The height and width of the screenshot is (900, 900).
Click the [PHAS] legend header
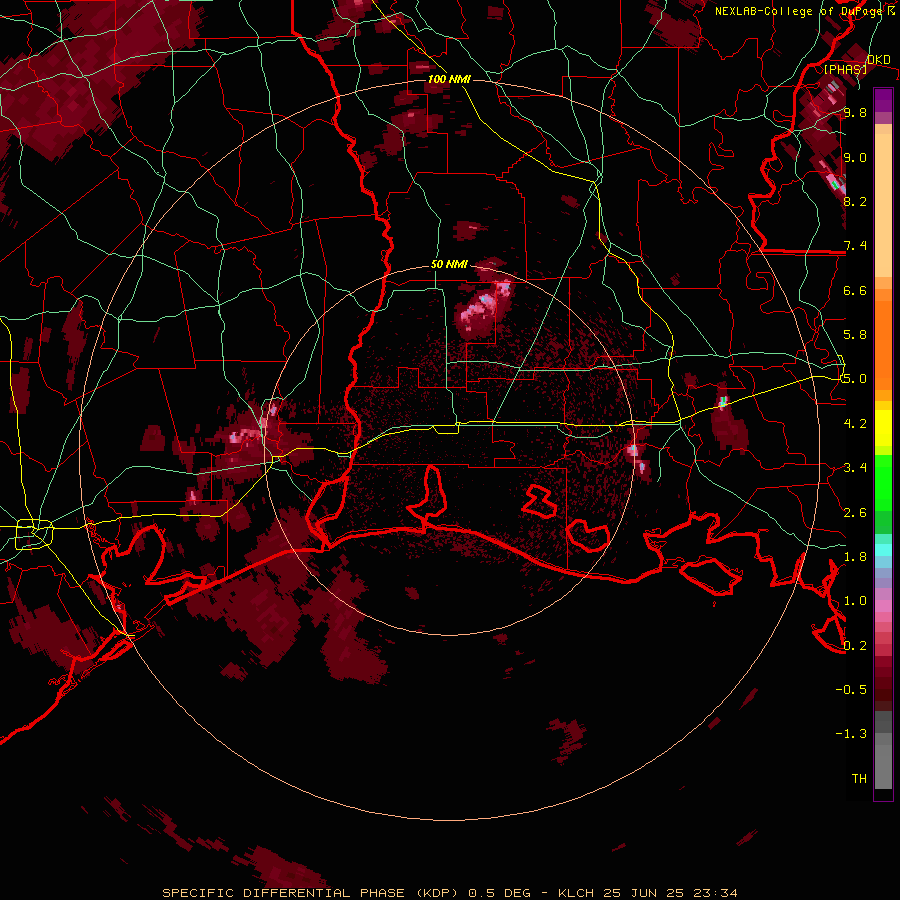[x=845, y=69]
